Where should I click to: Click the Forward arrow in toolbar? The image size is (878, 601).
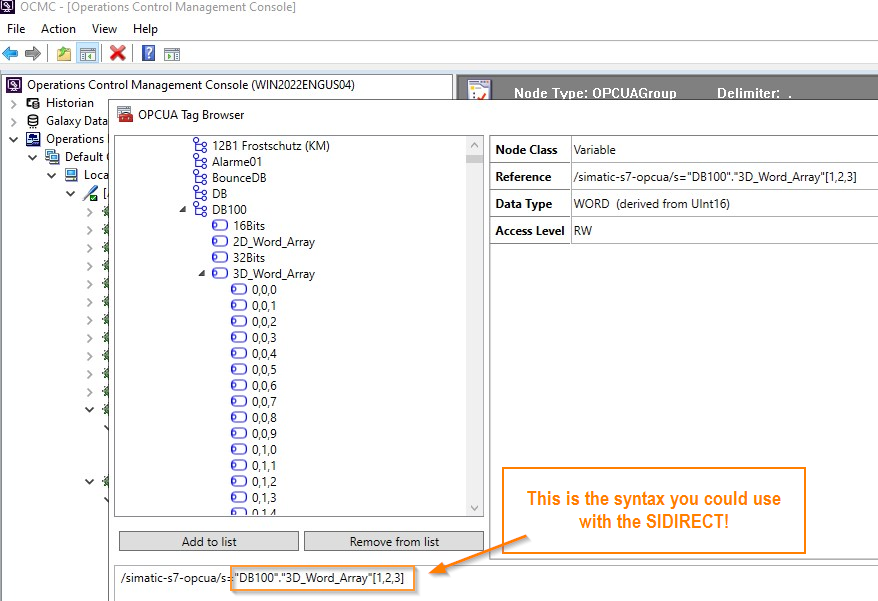pyautogui.click(x=33, y=54)
